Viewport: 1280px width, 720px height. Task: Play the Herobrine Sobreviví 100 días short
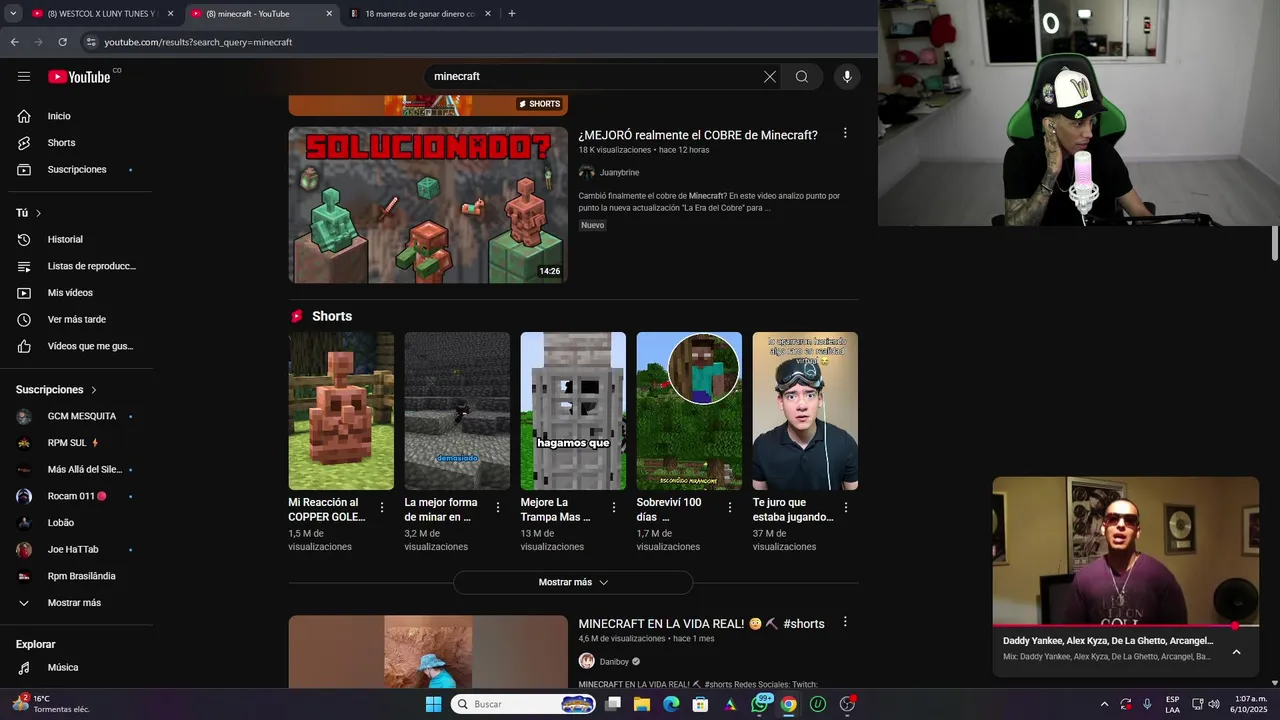tap(689, 411)
